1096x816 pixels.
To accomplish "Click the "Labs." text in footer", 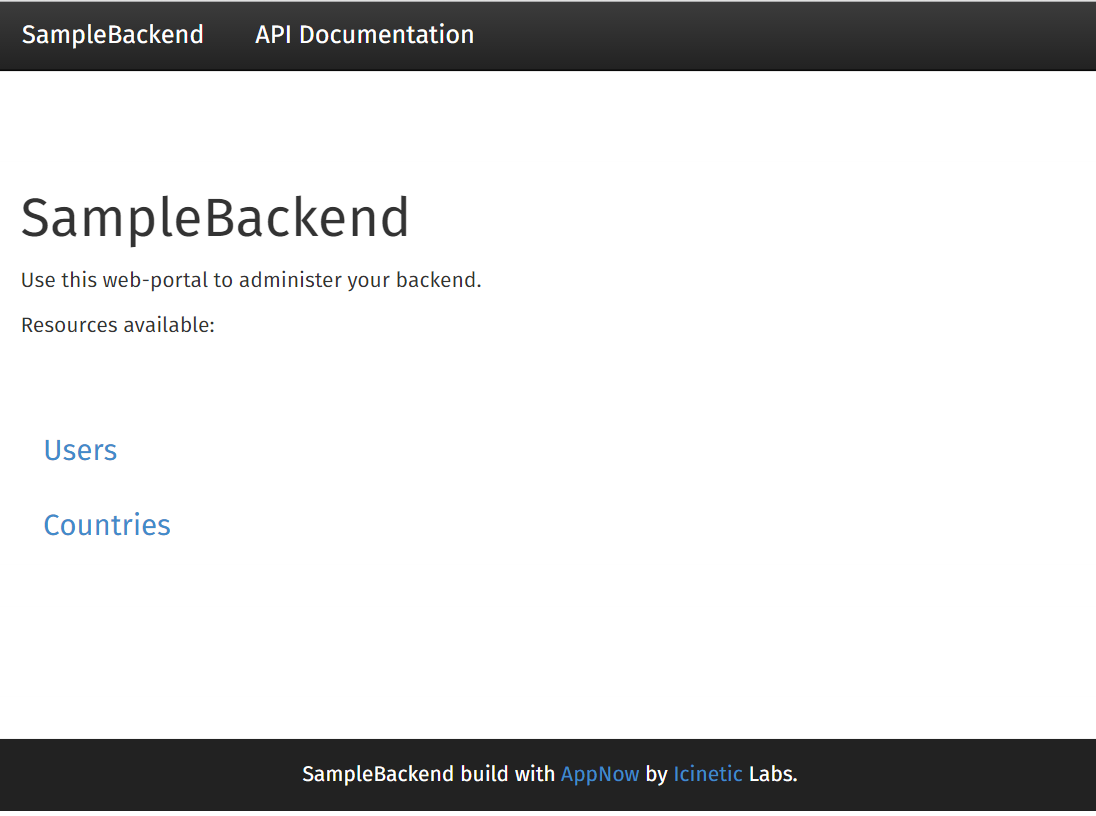I will [x=773, y=774].
